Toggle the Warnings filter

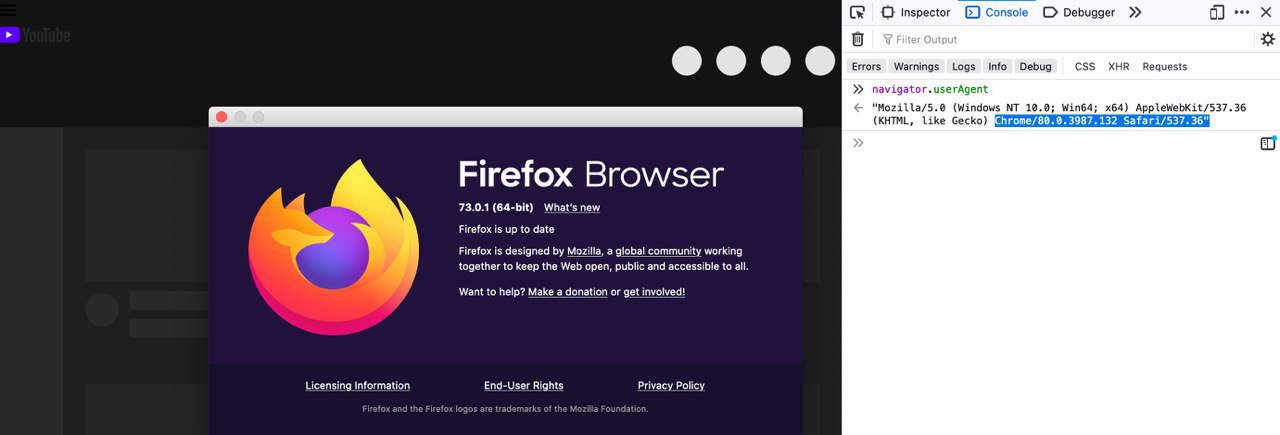click(x=916, y=66)
